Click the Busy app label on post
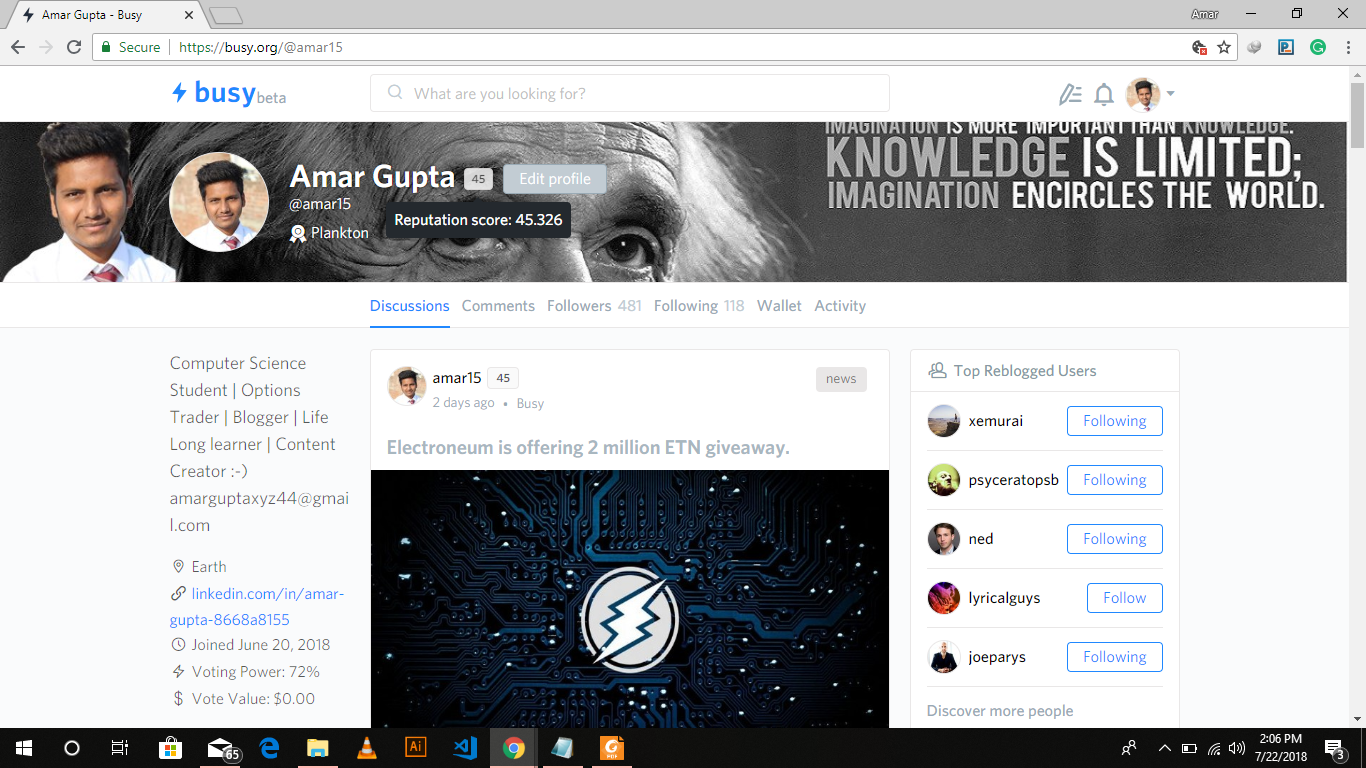 coord(530,403)
